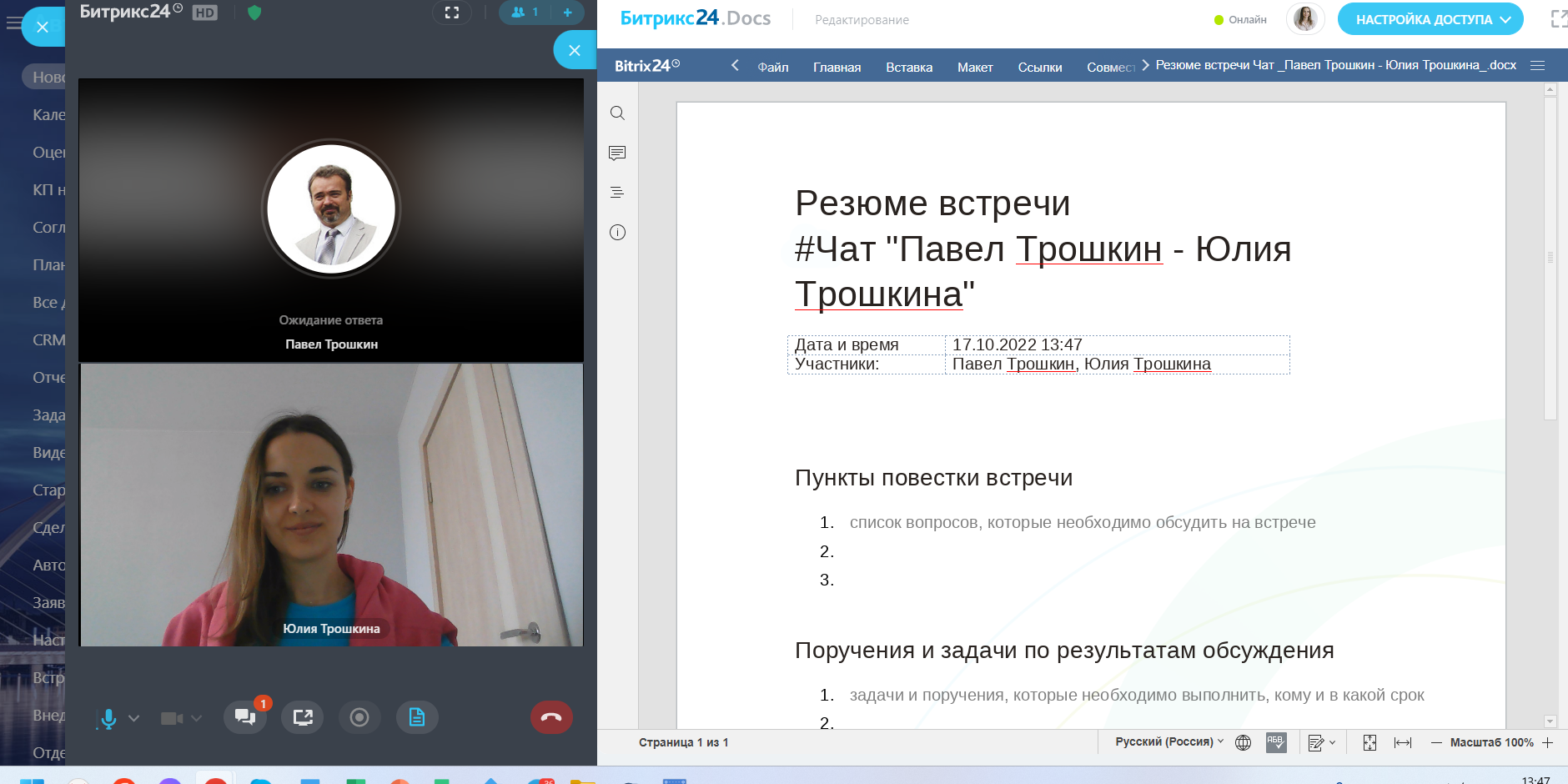
Task: Open the Вставка tab
Action: point(908,67)
